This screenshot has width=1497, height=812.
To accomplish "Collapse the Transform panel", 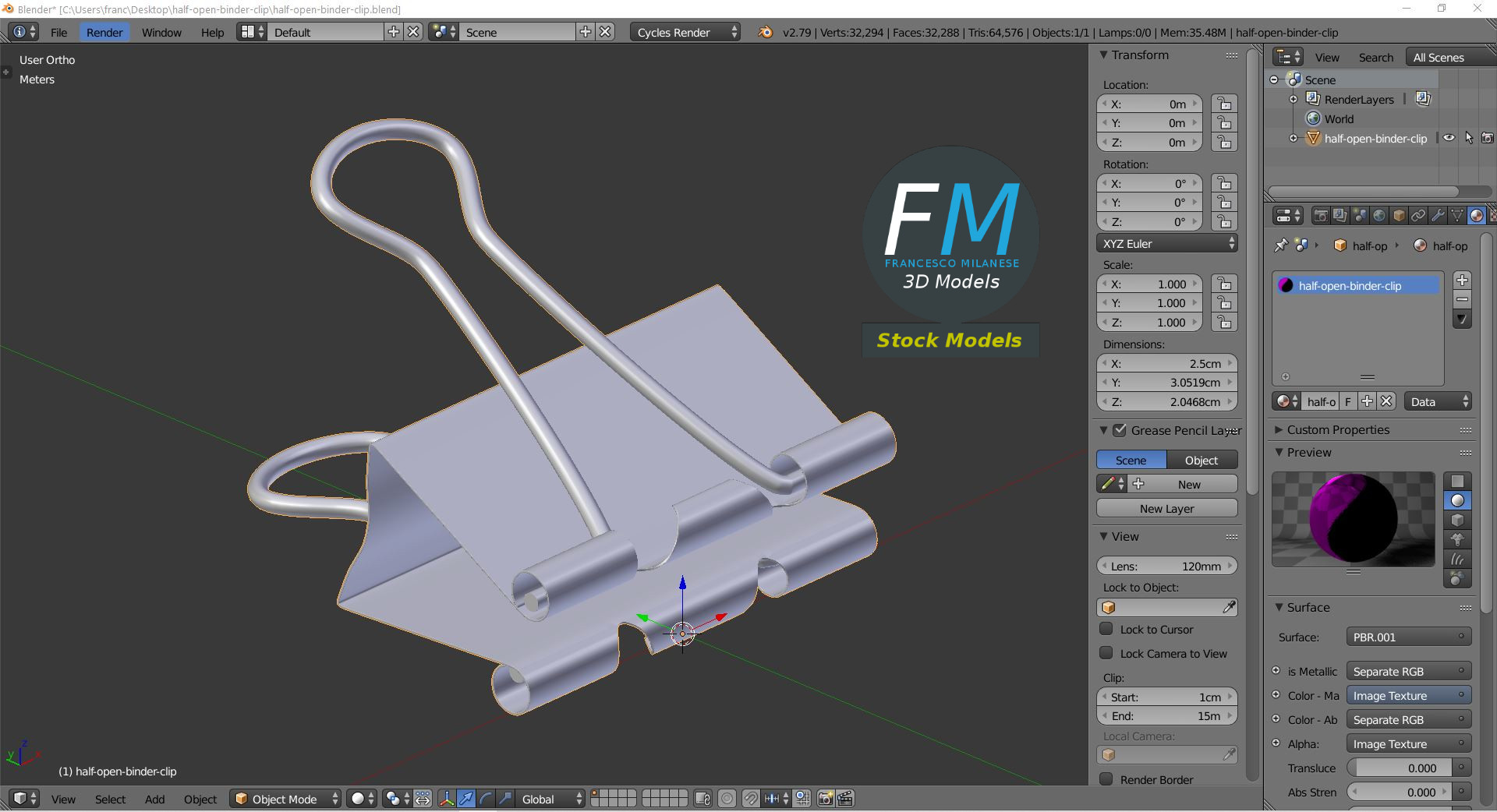I will tap(1103, 55).
